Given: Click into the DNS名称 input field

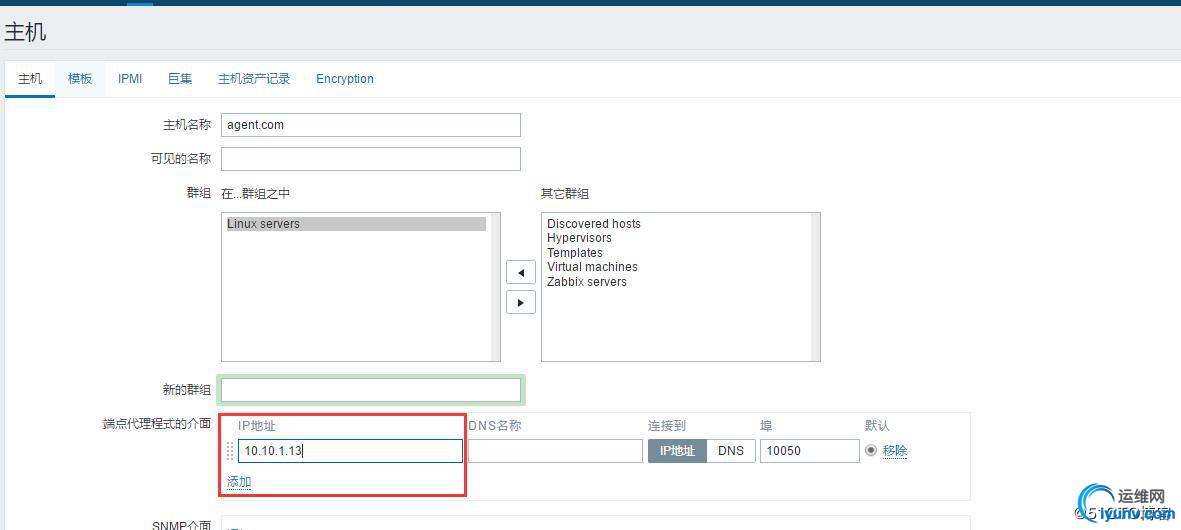Looking at the screenshot, I should point(555,451).
